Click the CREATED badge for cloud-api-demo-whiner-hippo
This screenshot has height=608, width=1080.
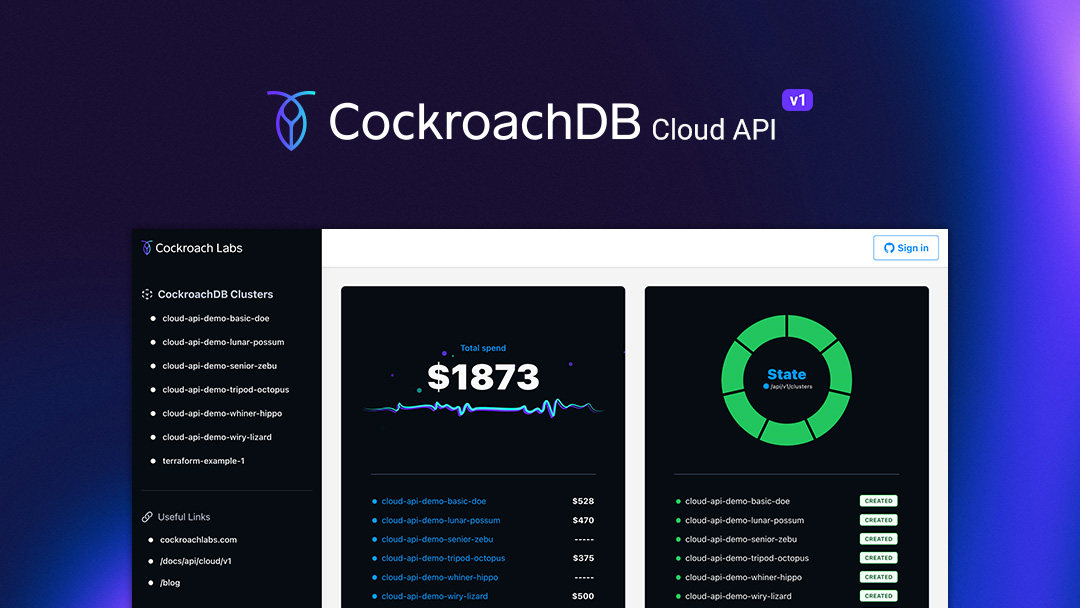pos(878,576)
